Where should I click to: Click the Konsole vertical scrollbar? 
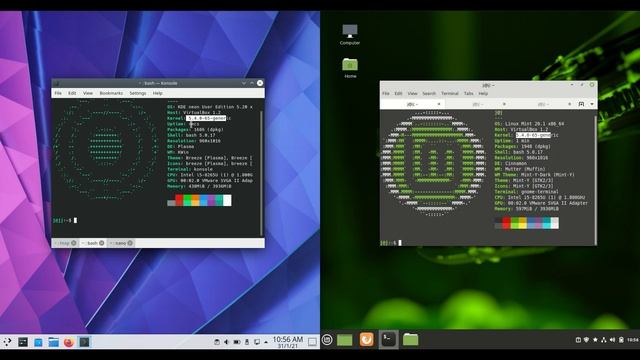pos(262,173)
